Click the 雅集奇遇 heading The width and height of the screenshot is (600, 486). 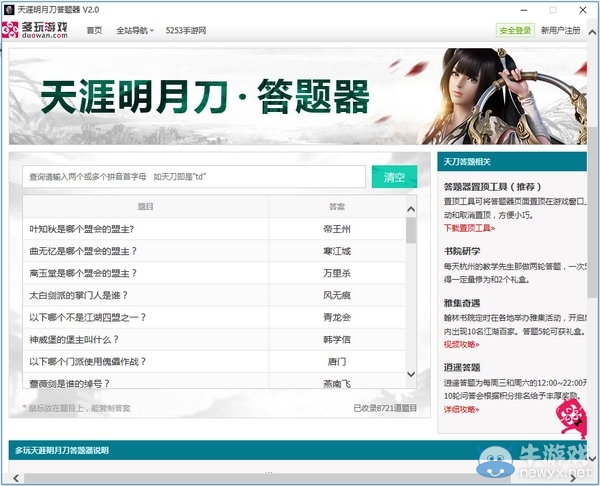click(x=462, y=303)
